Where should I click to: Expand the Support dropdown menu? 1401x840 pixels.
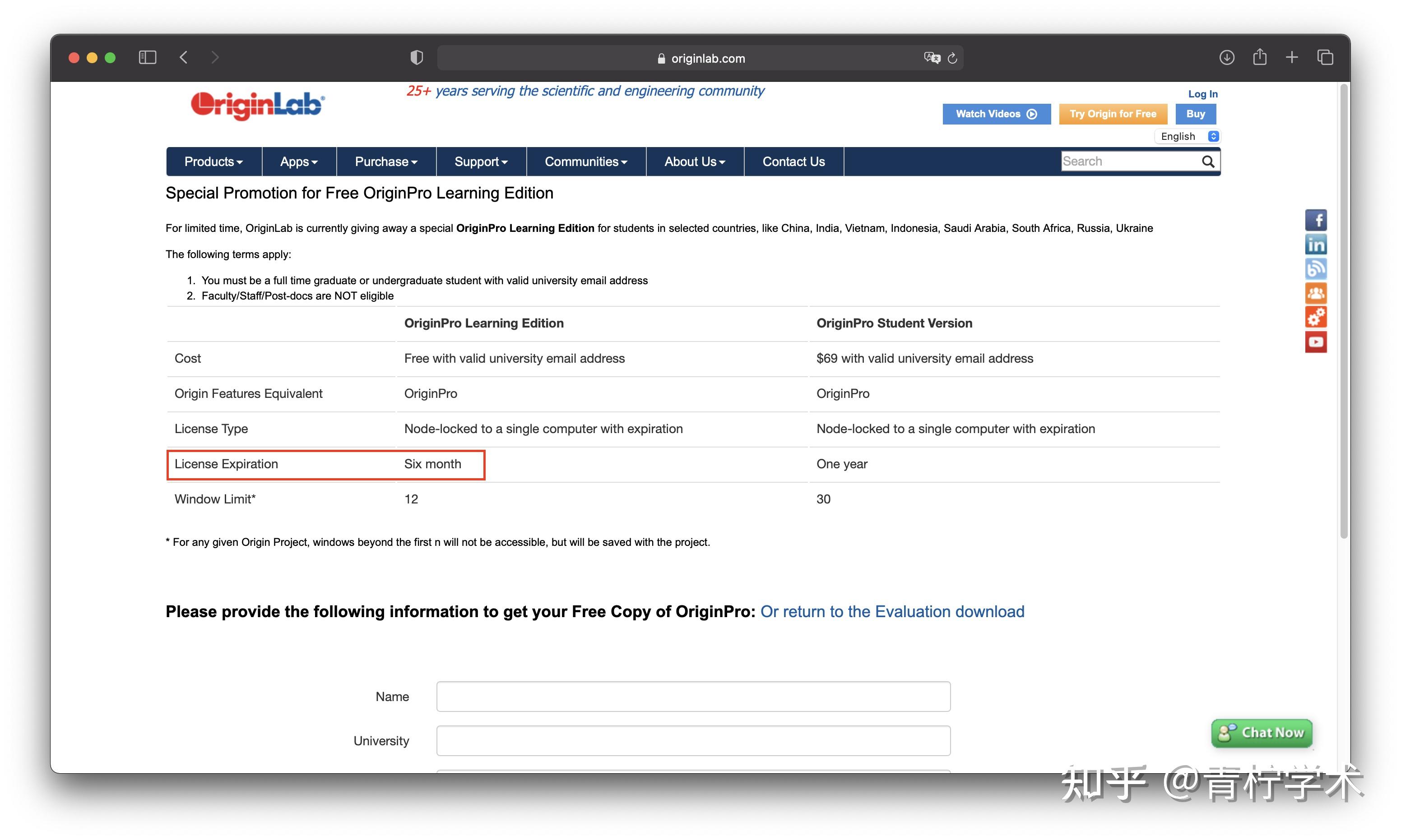tap(481, 162)
